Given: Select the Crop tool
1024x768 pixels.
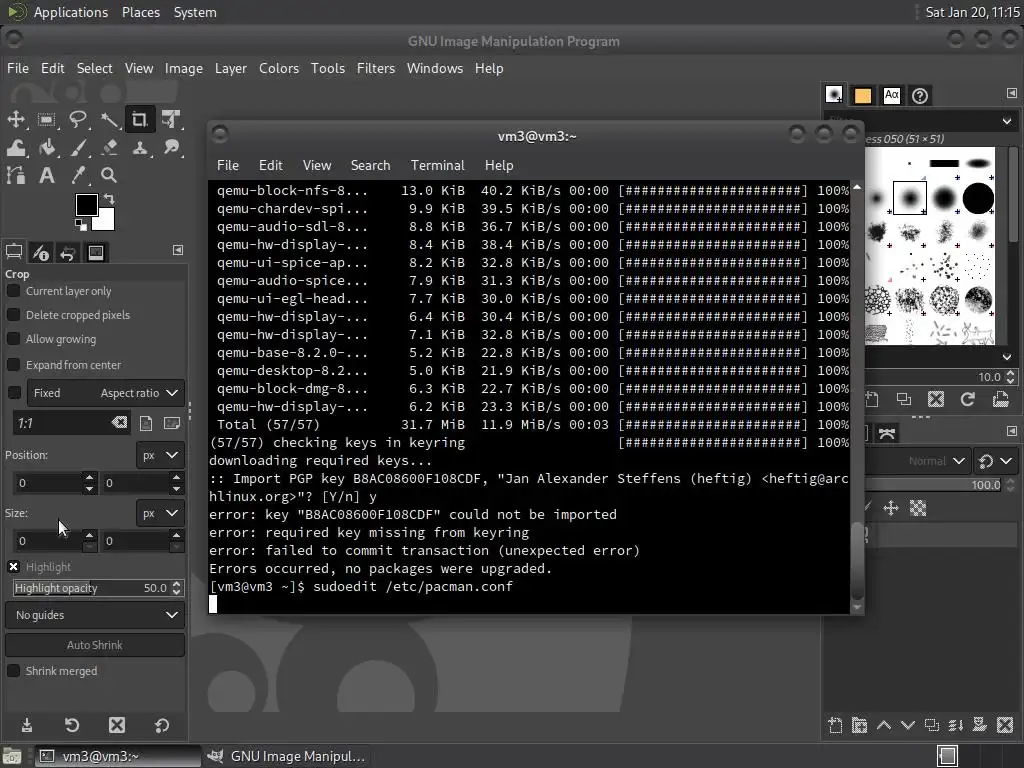Looking at the screenshot, I should click(x=140, y=120).
